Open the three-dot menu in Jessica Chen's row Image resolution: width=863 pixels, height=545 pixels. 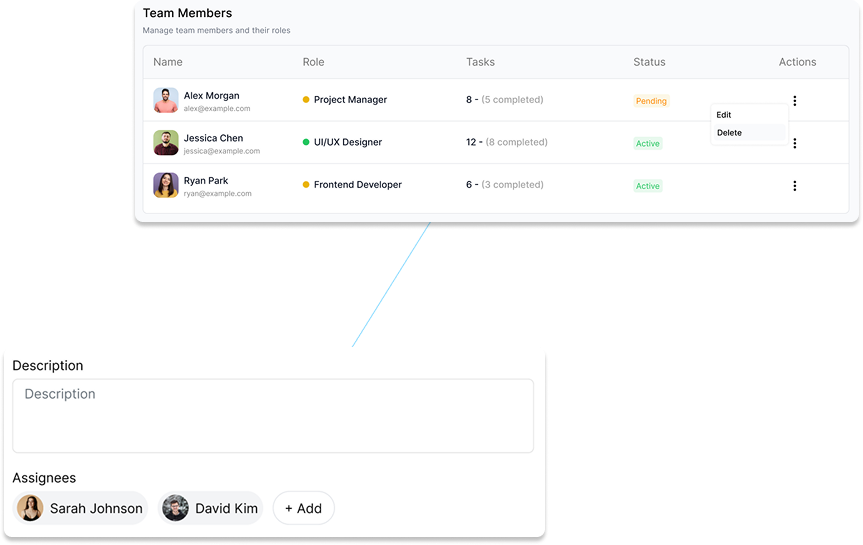[x=794, y=143]
